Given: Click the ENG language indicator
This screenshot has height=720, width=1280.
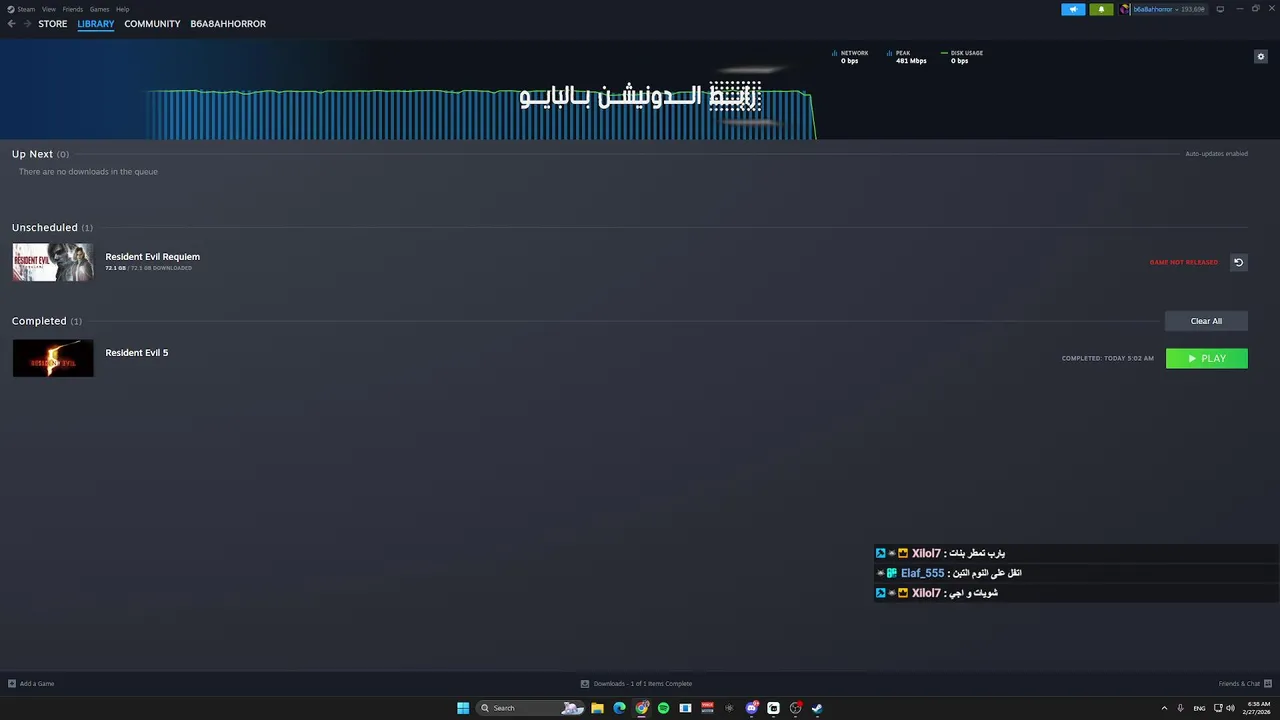Looking at the screenshot, I should click(1199, 708).
